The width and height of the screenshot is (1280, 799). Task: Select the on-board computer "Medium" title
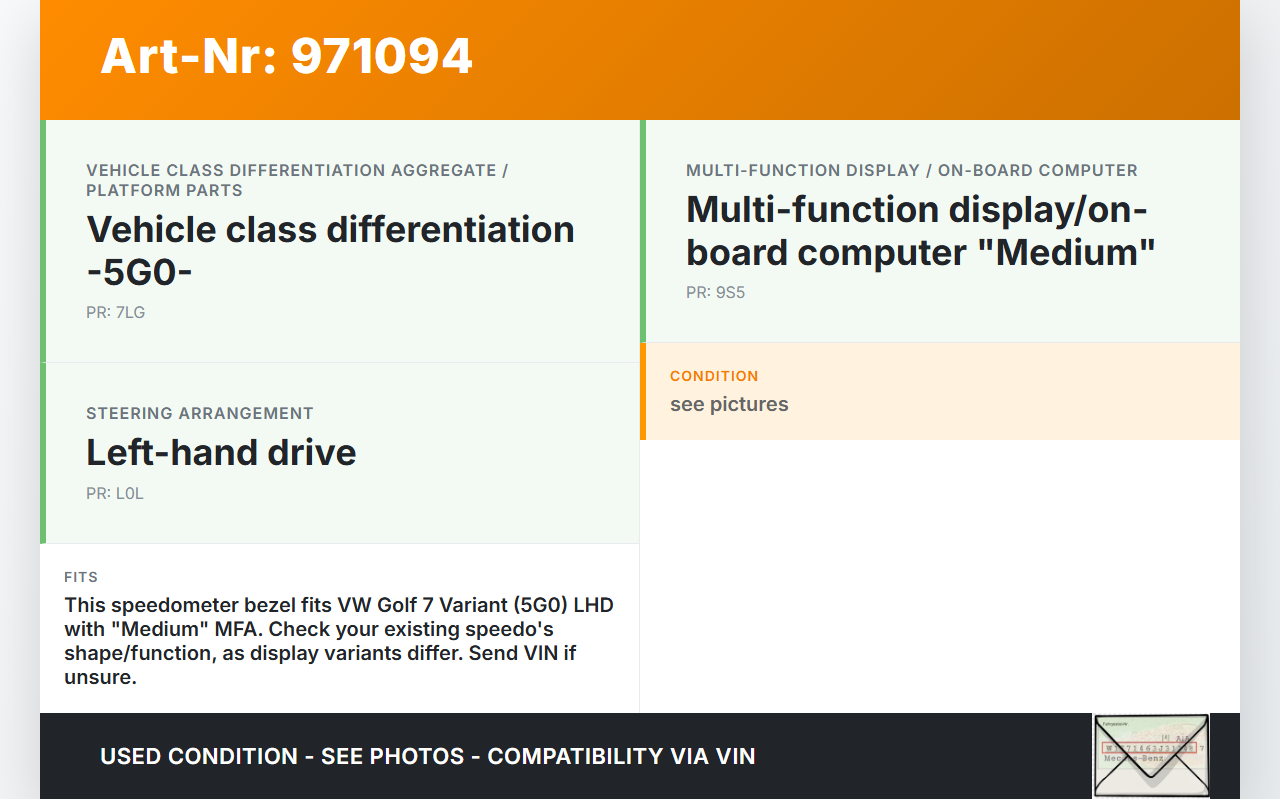coord(920,230)
